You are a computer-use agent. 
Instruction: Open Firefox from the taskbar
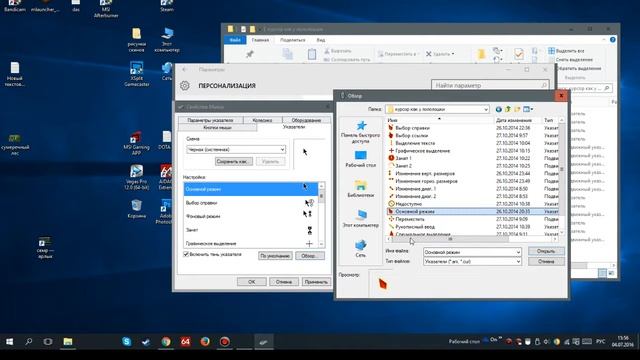[x=205, y=342]
